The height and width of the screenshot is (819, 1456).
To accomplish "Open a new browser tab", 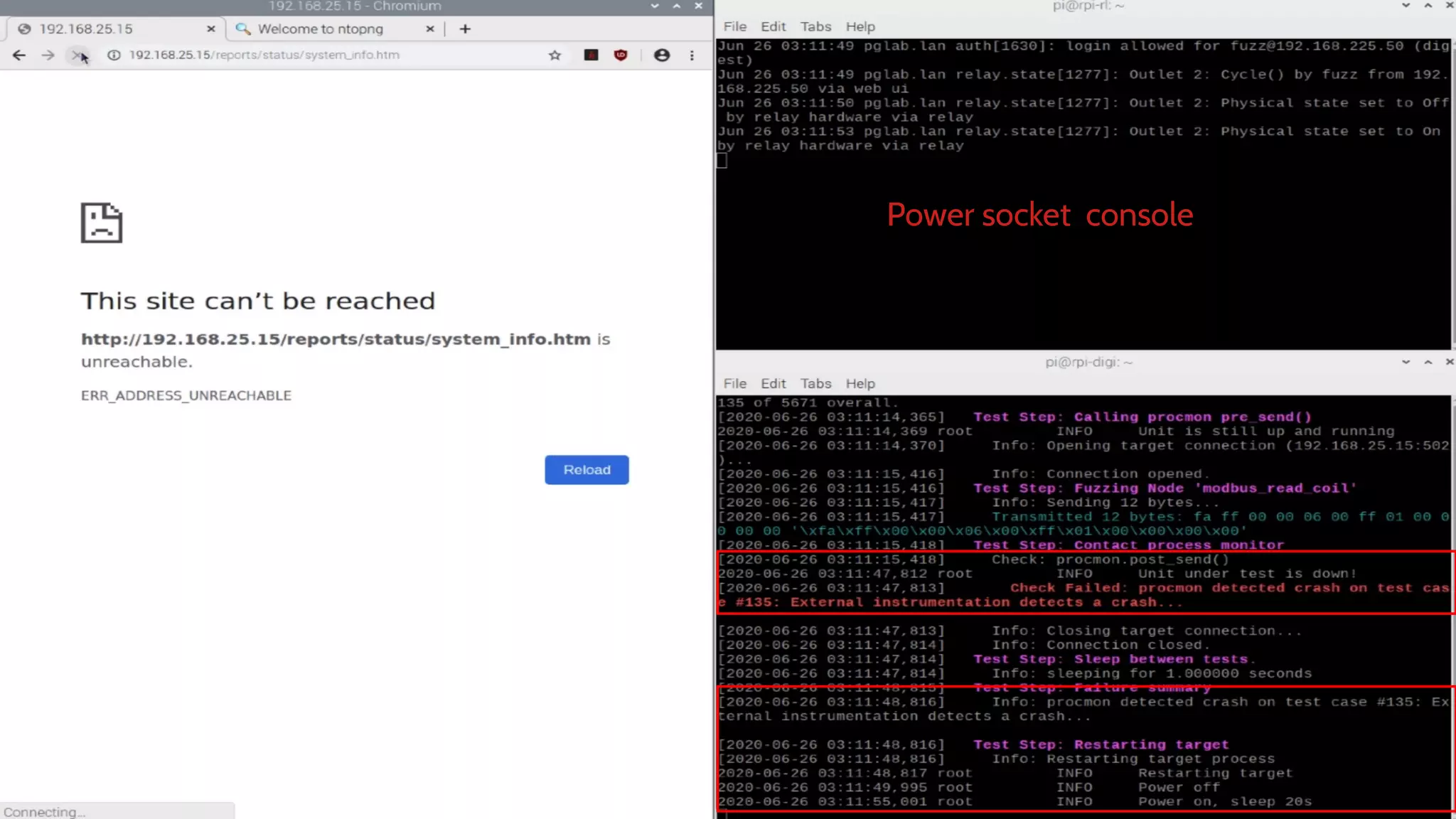I will coord(465,29).
